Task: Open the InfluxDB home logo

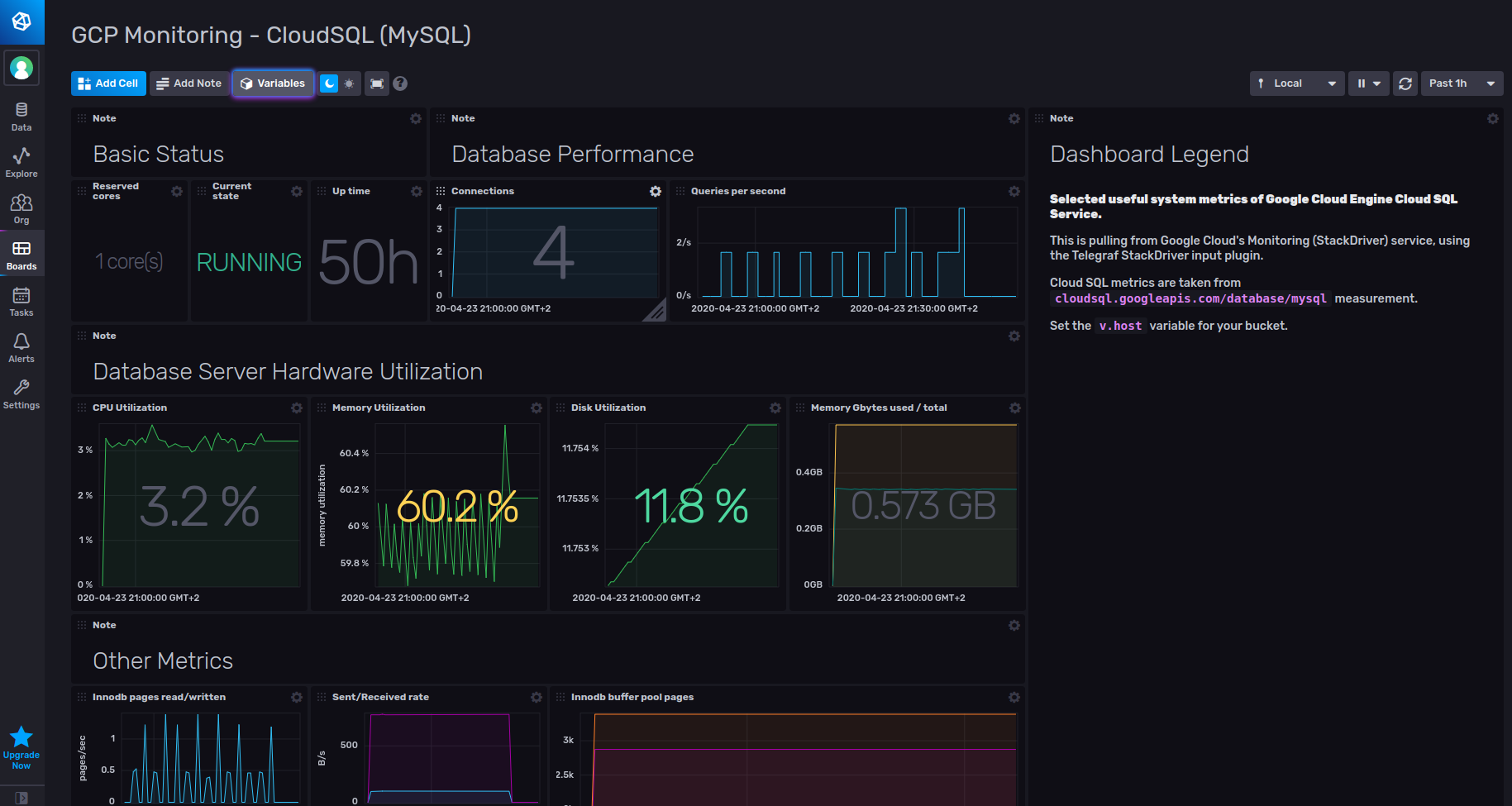Action: coord(21,21)
